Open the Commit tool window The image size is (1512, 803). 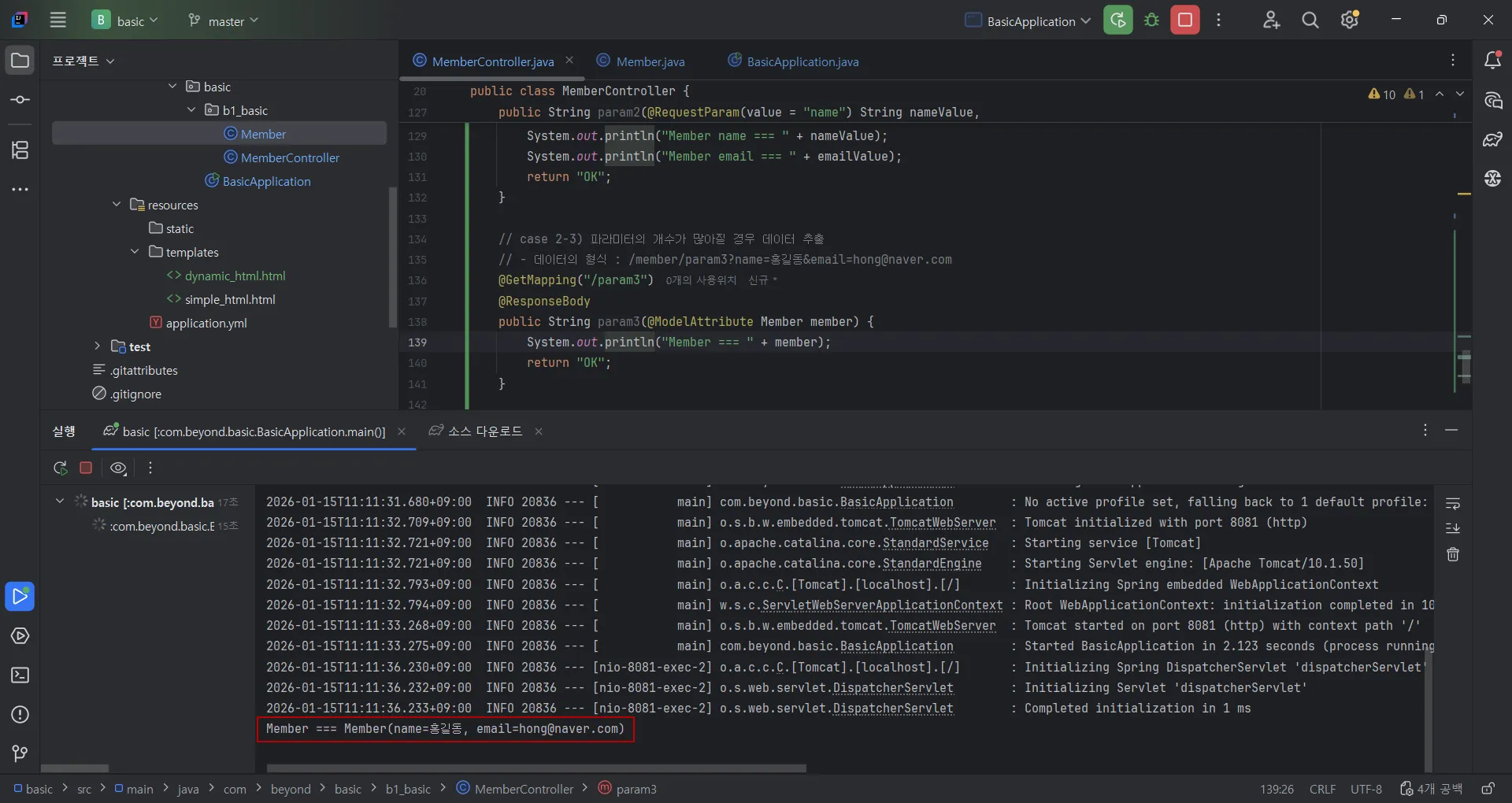[20, 100]
